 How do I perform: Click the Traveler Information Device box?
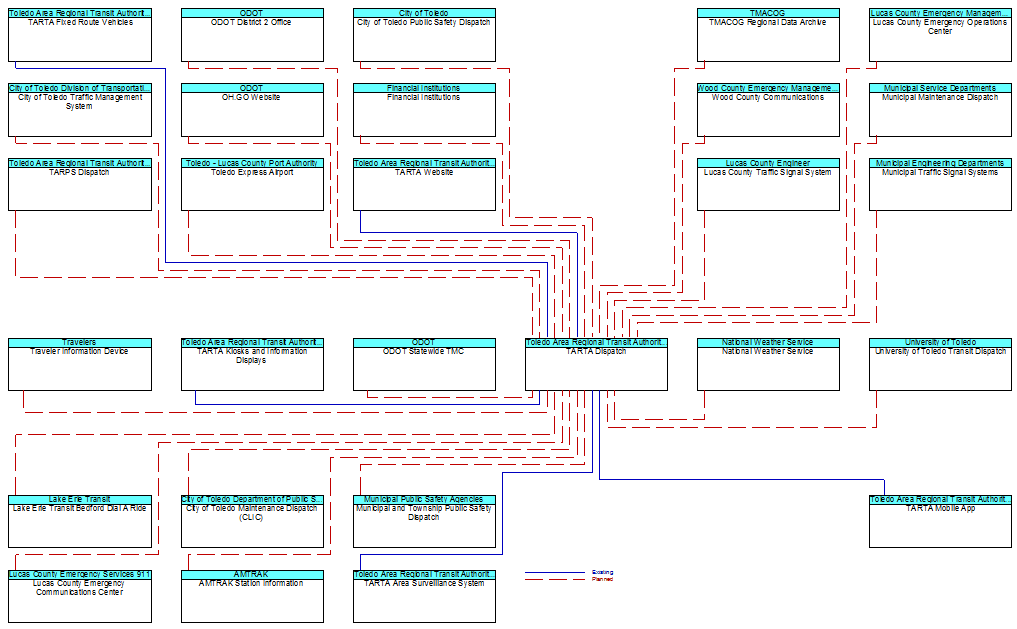coord(80,364)
